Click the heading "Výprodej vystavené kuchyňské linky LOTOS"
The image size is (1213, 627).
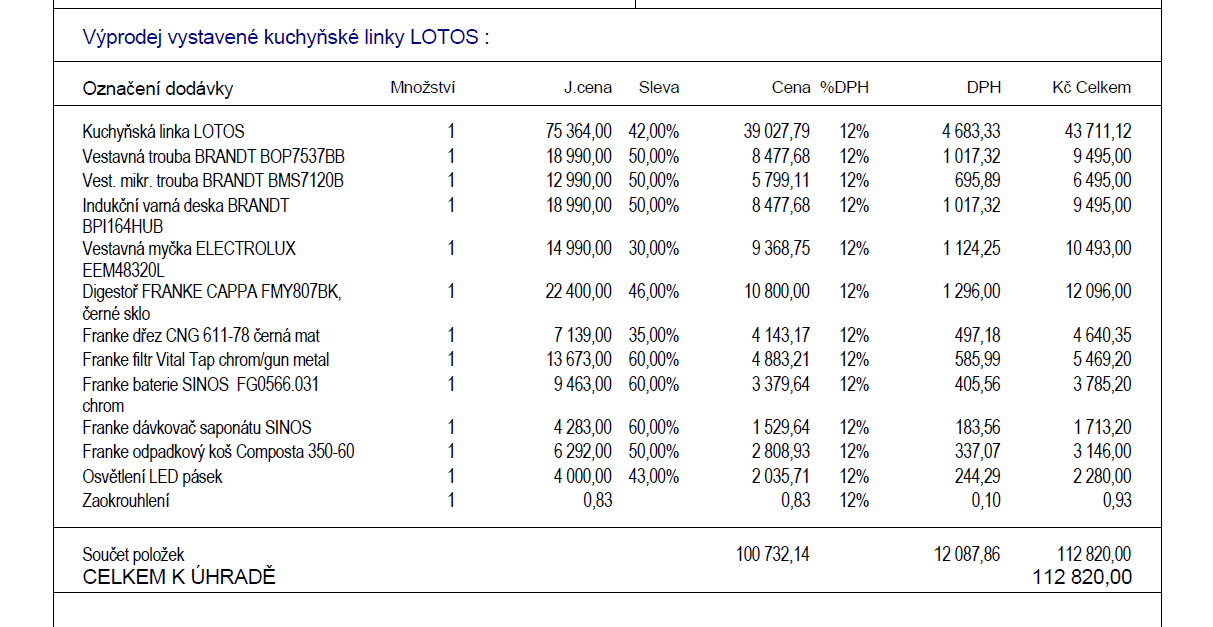[286, 39]
